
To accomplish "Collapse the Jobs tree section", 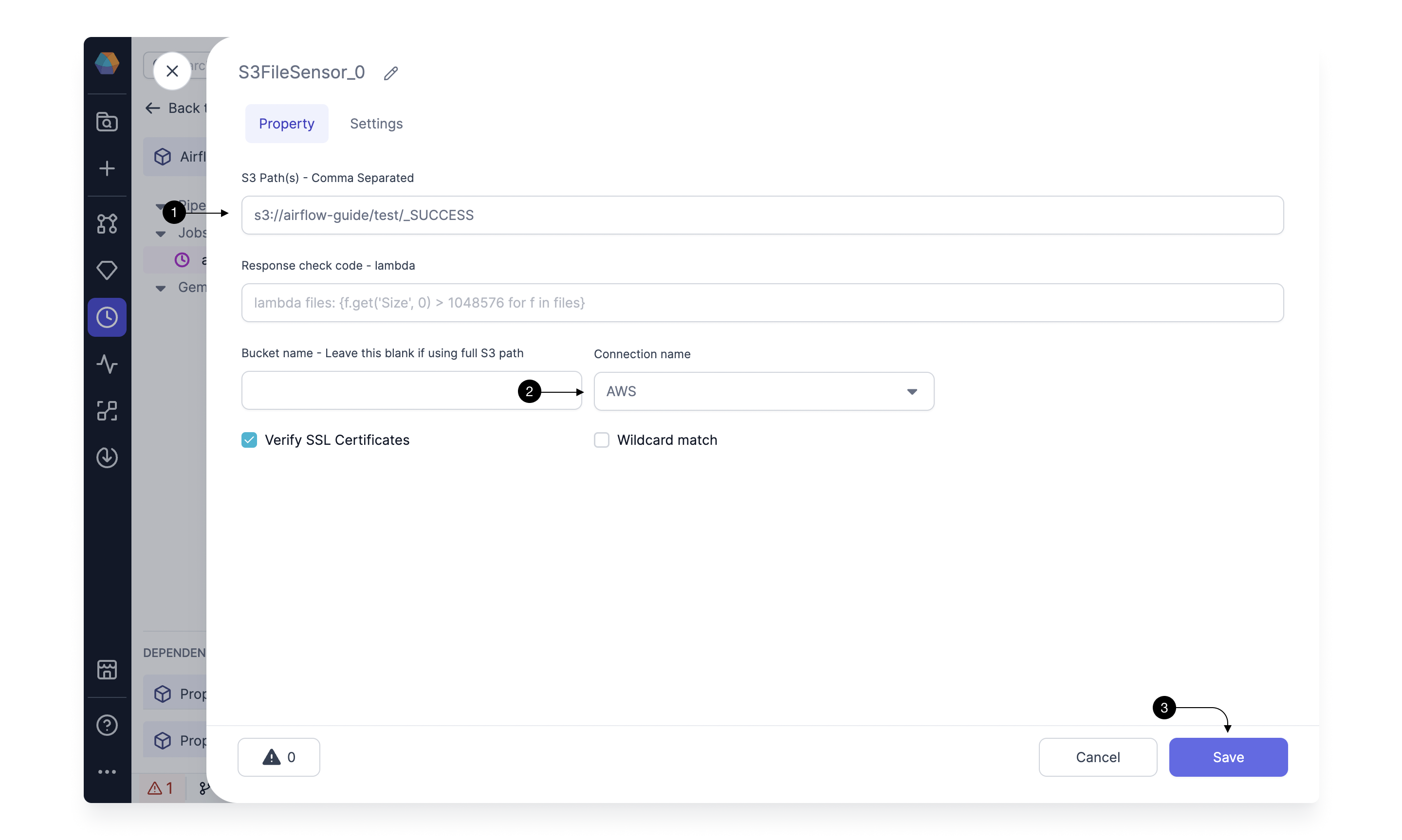I will [161, 233].
